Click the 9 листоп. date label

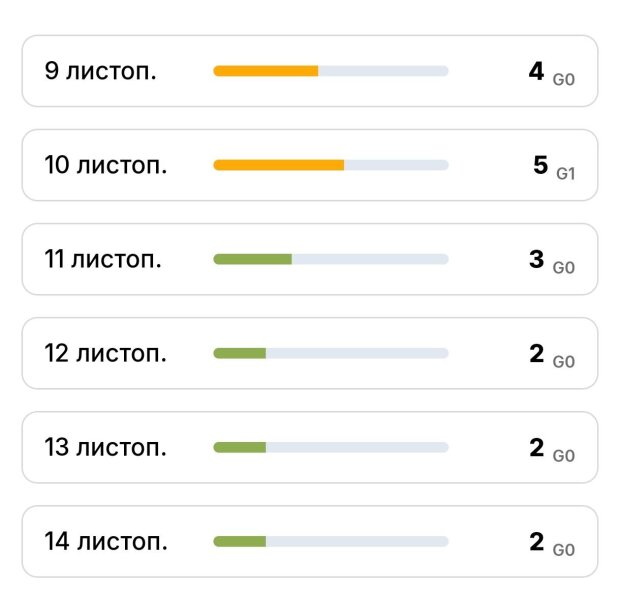point(100,71)
